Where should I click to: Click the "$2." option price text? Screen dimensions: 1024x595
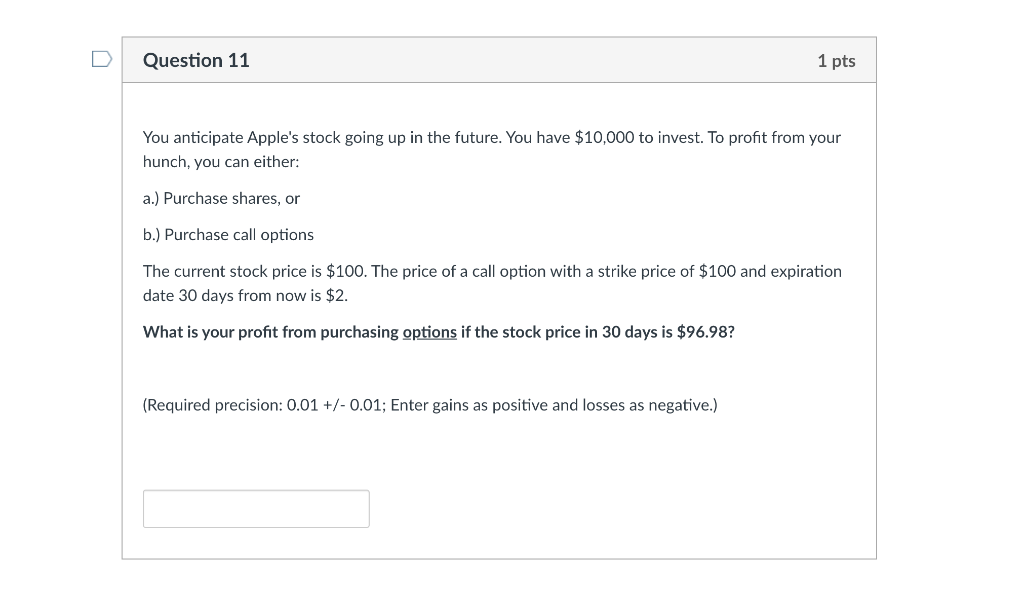pyautogui.click(x=337, y=296)
